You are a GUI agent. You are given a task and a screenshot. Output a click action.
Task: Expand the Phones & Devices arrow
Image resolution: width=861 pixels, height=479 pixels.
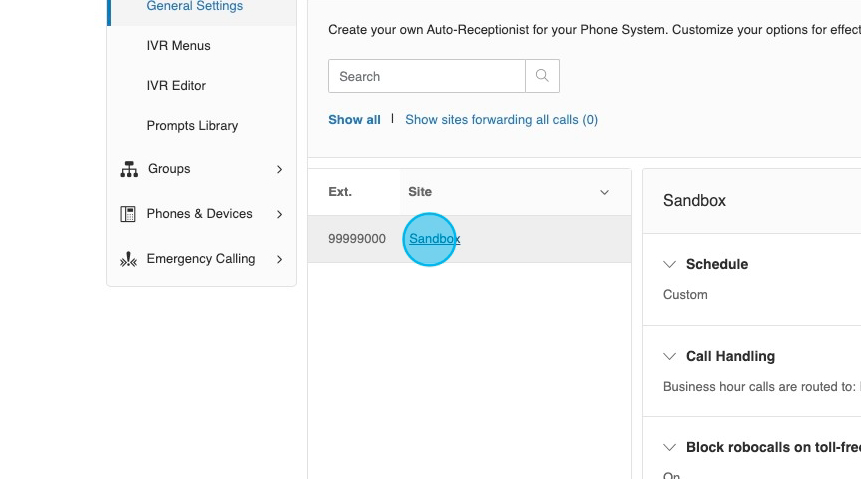(279, 214)
